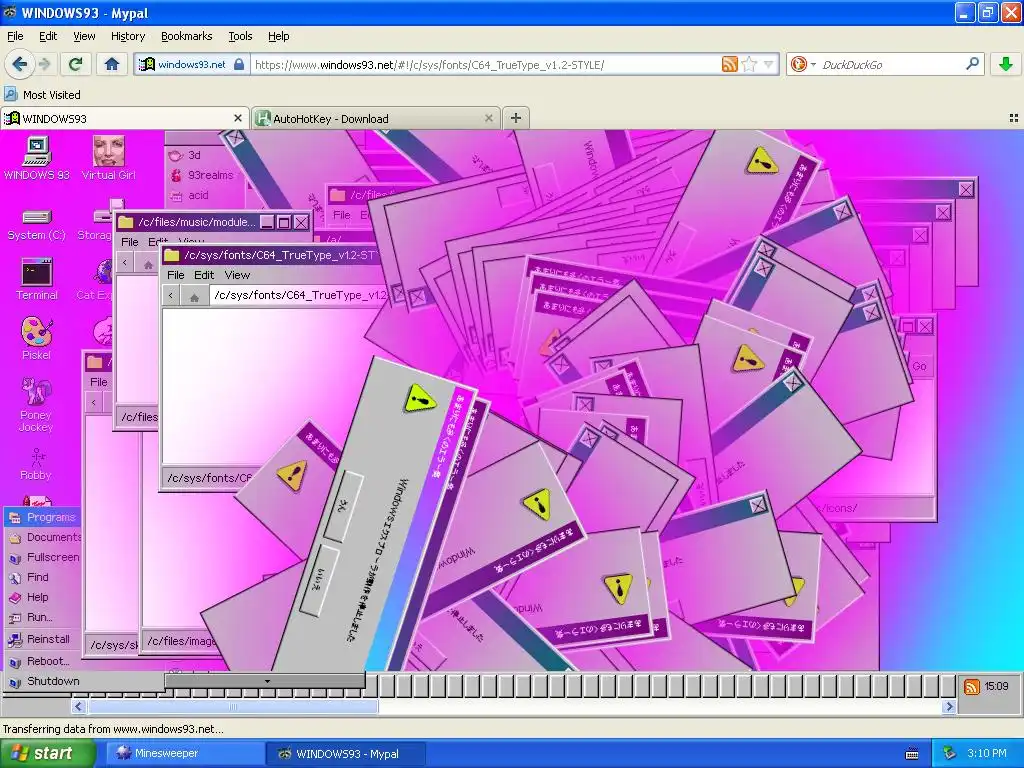Click the horizontal scrollbar right arrow

(949, 707)
